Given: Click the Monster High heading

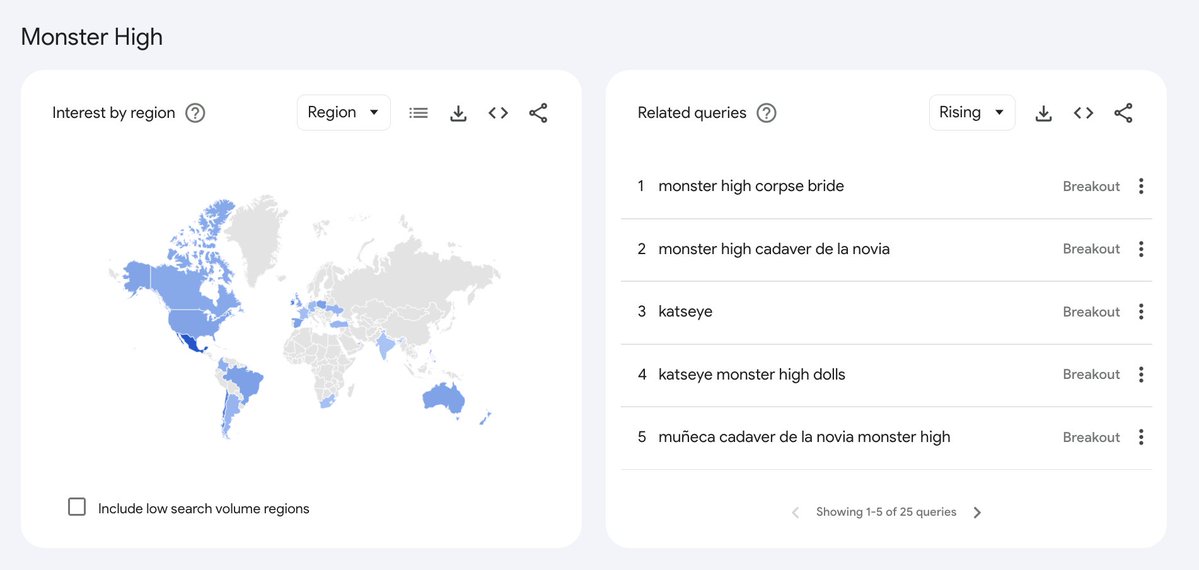Looking at the screenshot, I should 92,37.
